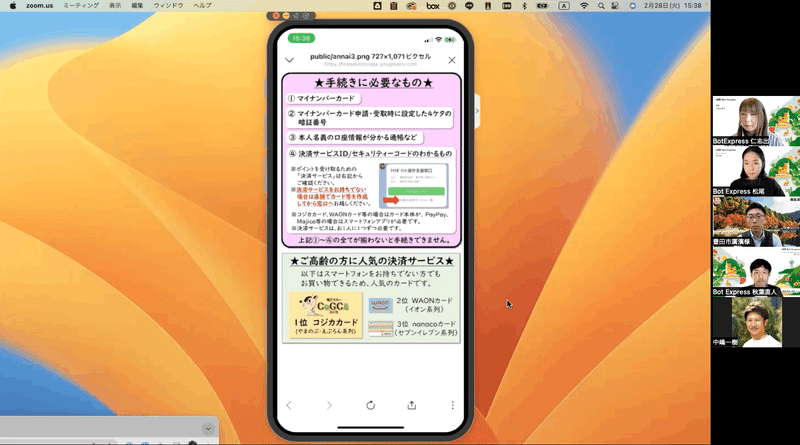Screen dimensions: 800x445
Task: Click the 2位 WAONカード entry
Action: point(424,305)
